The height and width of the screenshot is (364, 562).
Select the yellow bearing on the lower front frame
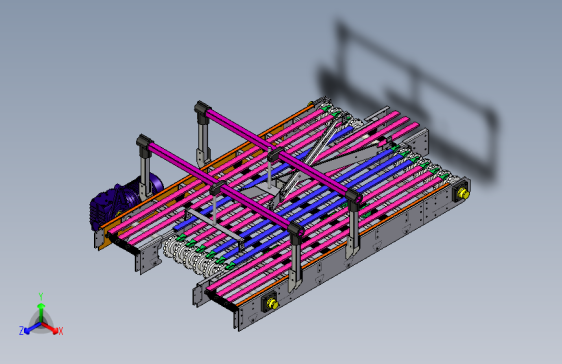272,304
